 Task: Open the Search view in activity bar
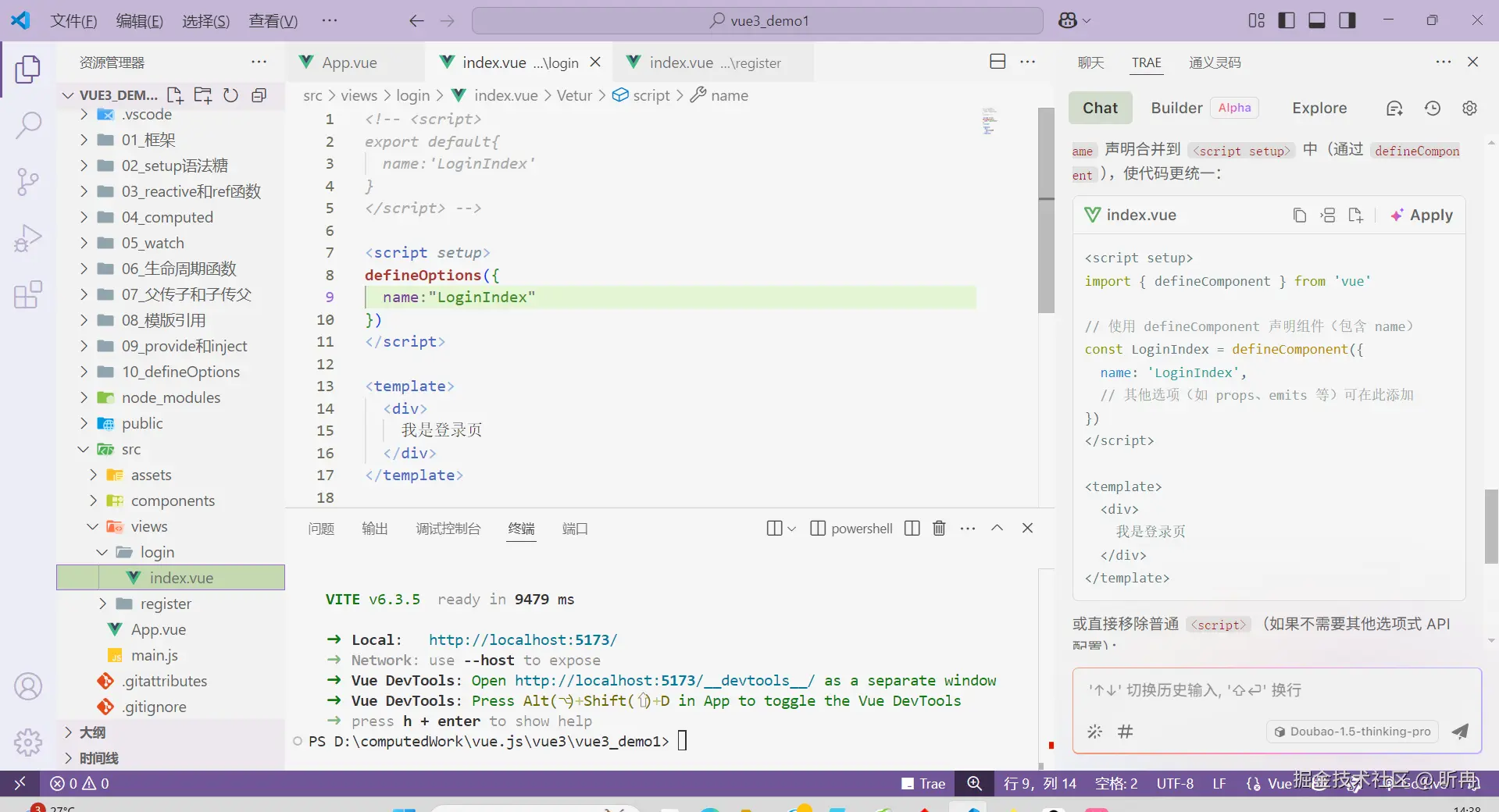28,125
